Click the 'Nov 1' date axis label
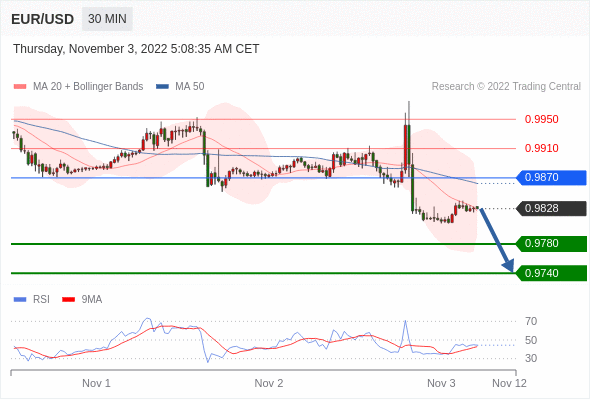This screenshot has width=590, height=400. coord(96,383)
